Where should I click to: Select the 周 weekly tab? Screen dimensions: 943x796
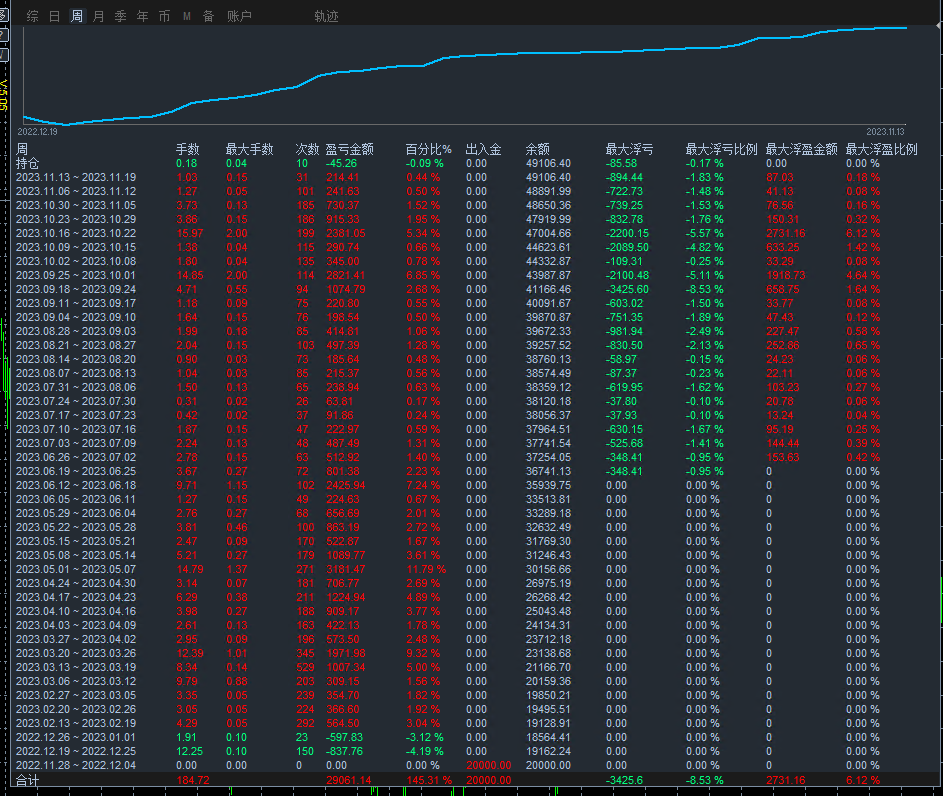pyautogui.click(x=77, y=17)
